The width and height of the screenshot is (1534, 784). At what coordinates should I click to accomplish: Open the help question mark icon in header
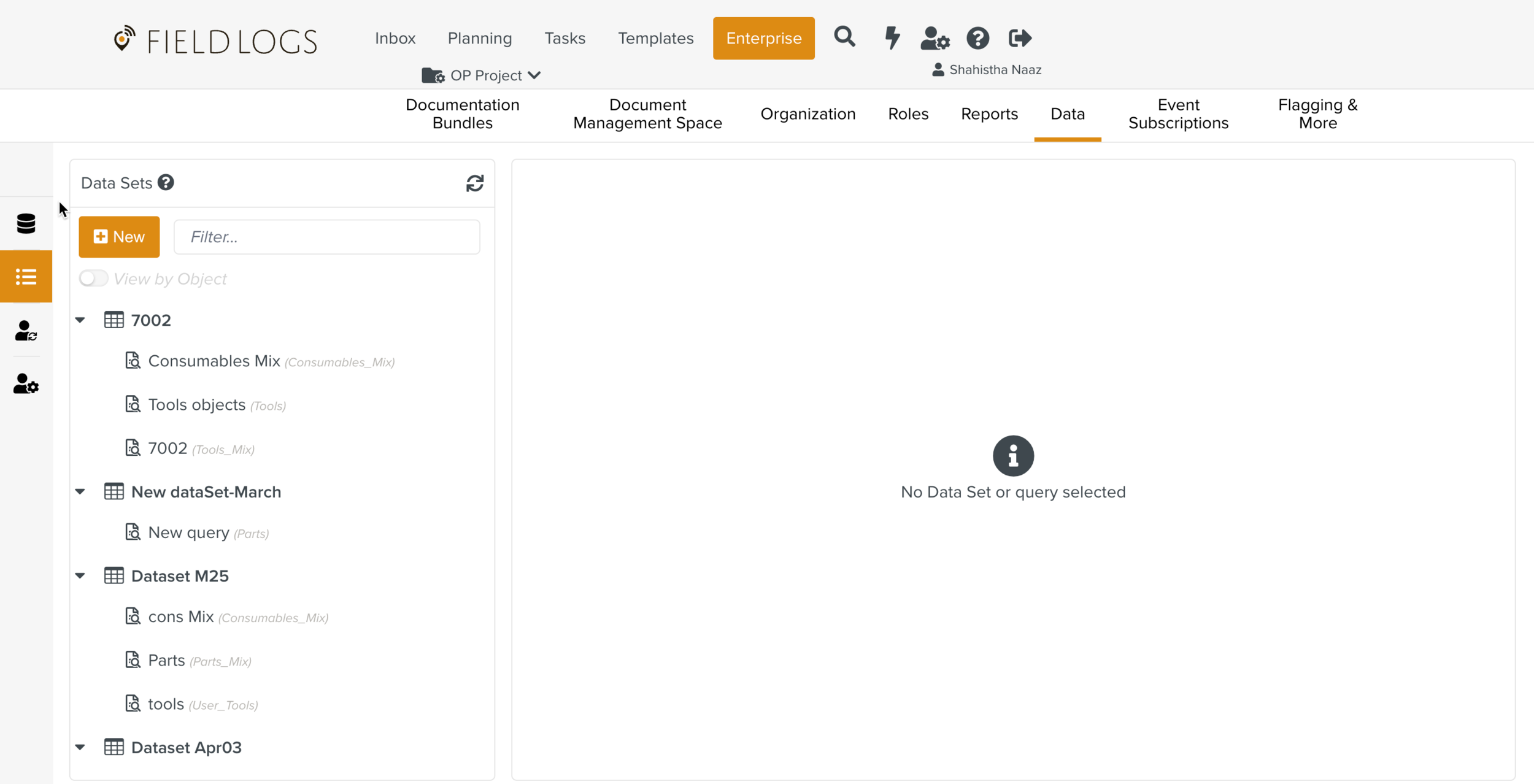(x=977, y=38)
